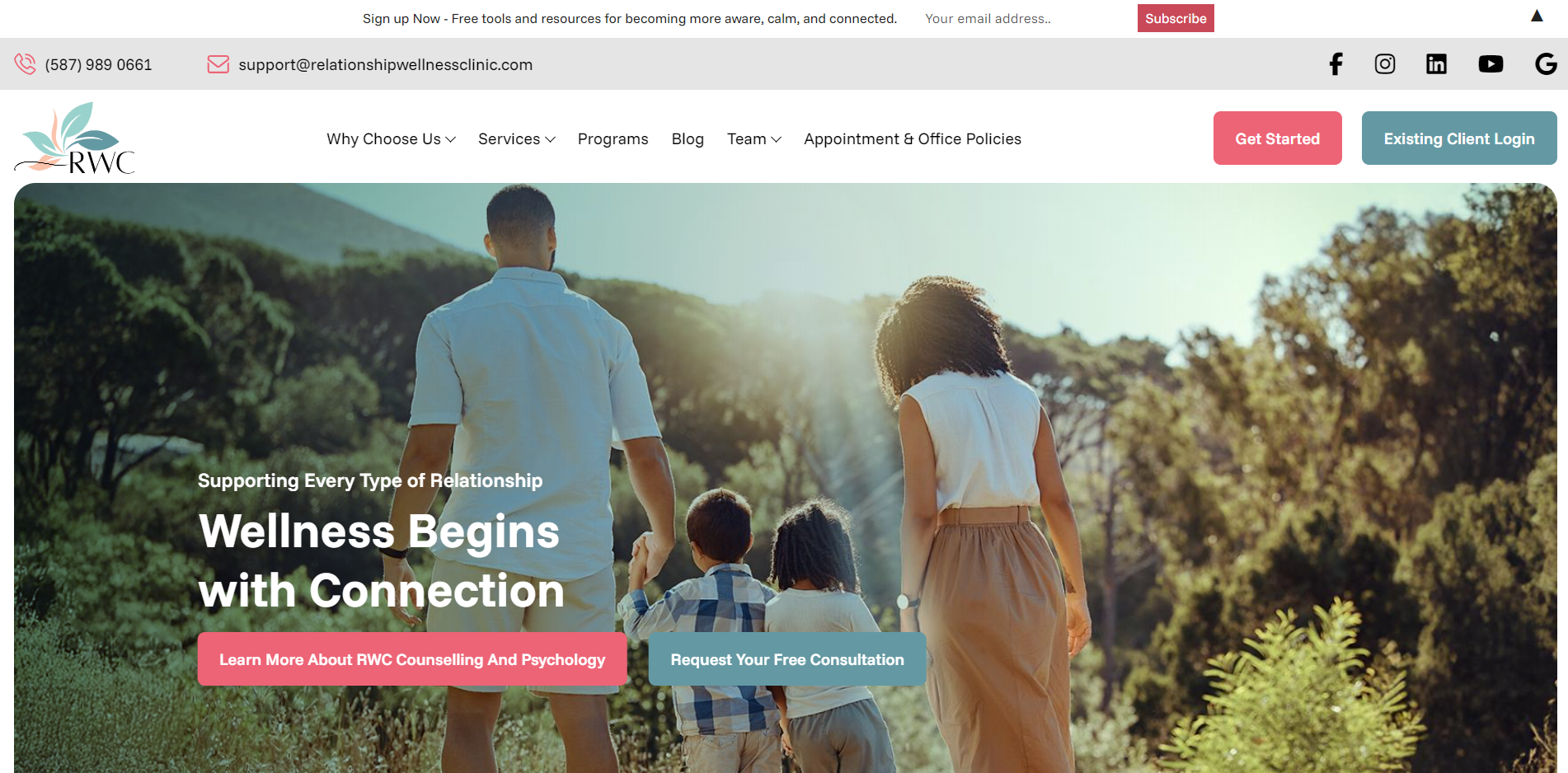Open the Facebook social icon
This screenshot has height=773, width=1568.
(1336, 64)
